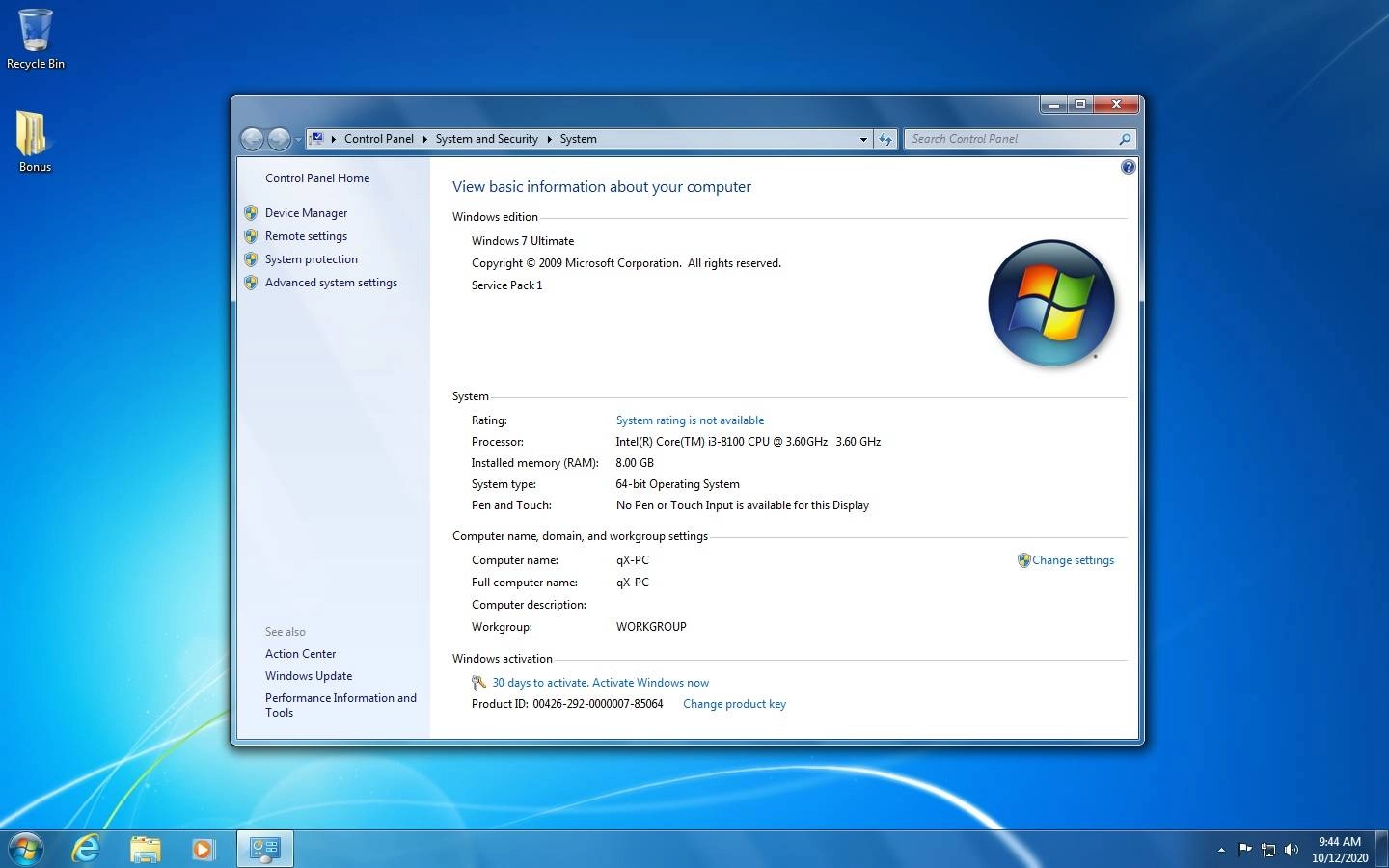This screenshot has height=868, width=1389.
Task: Click the network icon in system tray
Action: (1268, 850)
